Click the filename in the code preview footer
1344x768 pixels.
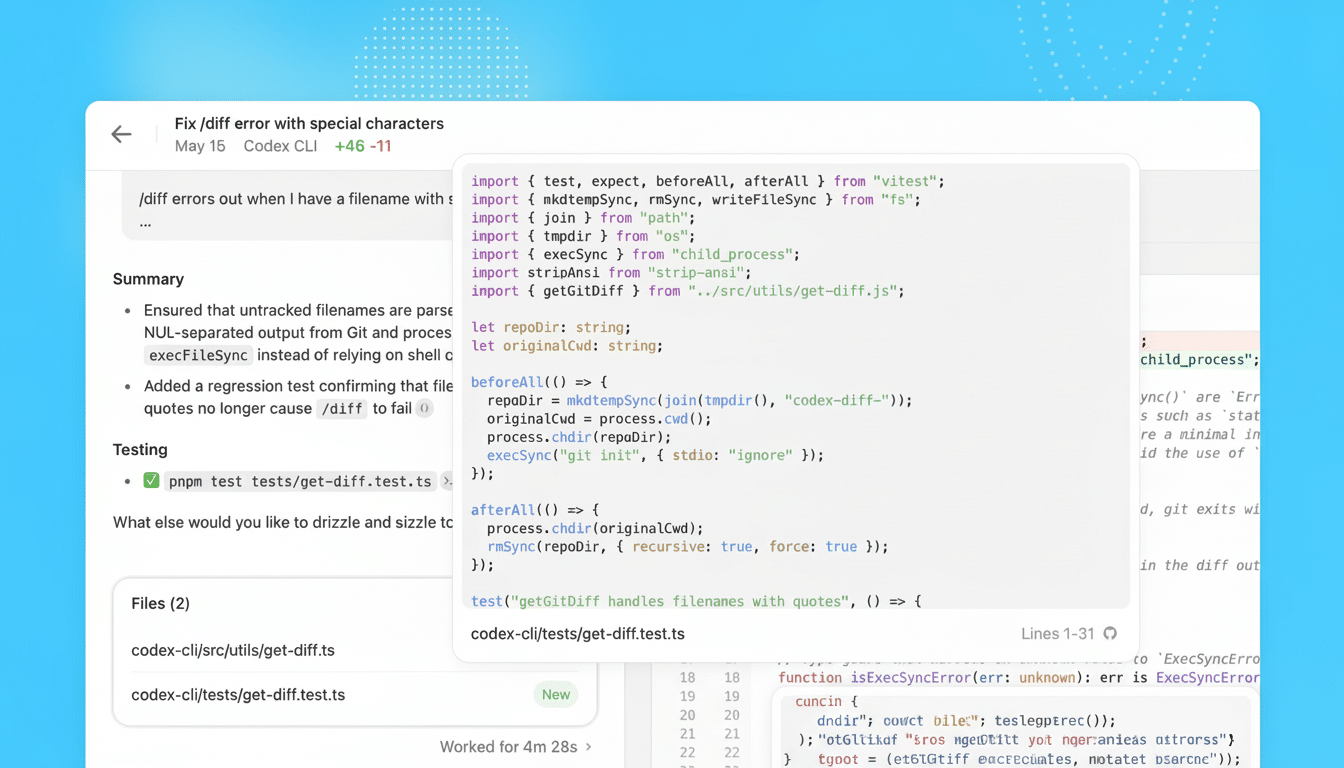click(578, 633)
